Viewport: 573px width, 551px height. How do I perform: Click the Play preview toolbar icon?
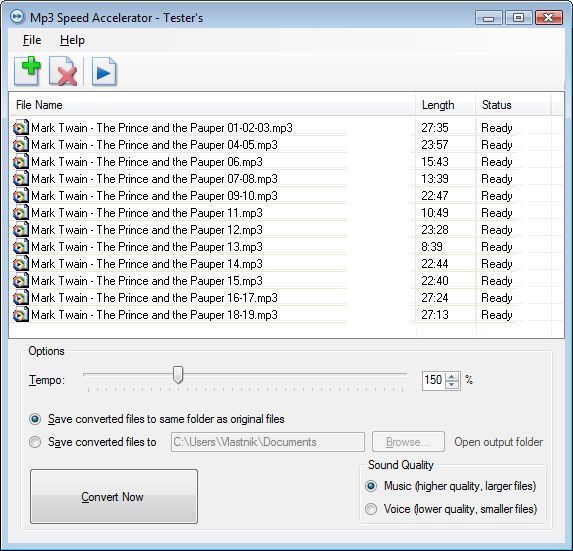click(x=104, y=71)
